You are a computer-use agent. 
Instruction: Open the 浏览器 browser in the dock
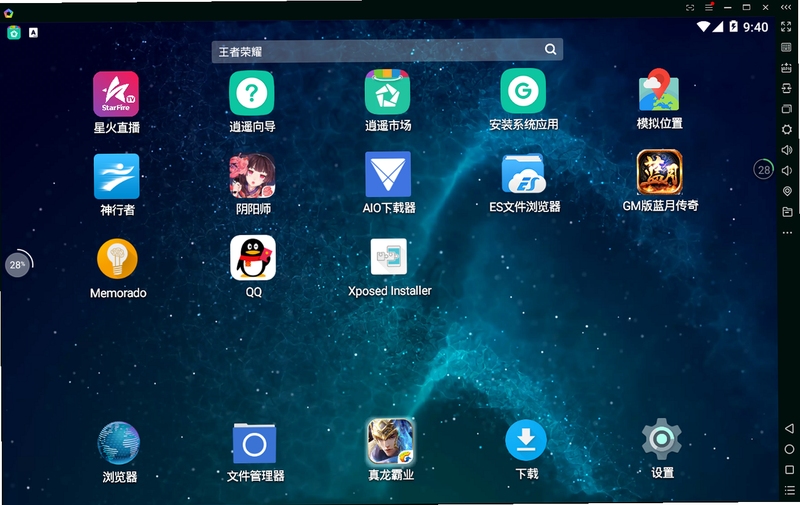tap(118, 444)
